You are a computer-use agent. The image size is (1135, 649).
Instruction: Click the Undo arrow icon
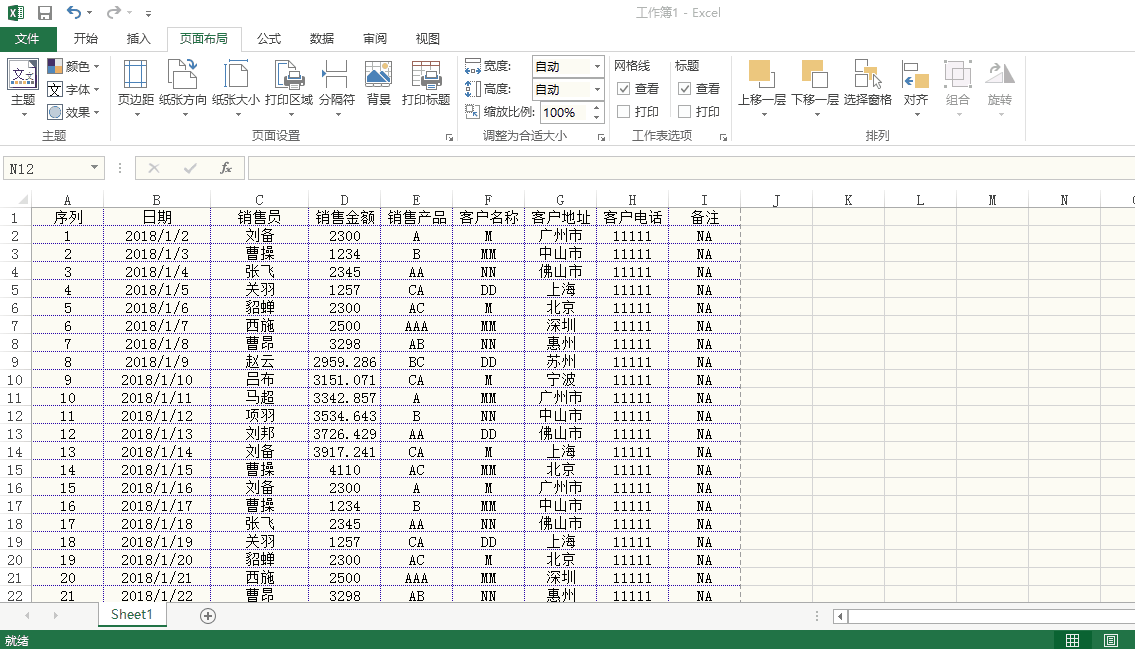click(x=74, y=12)
